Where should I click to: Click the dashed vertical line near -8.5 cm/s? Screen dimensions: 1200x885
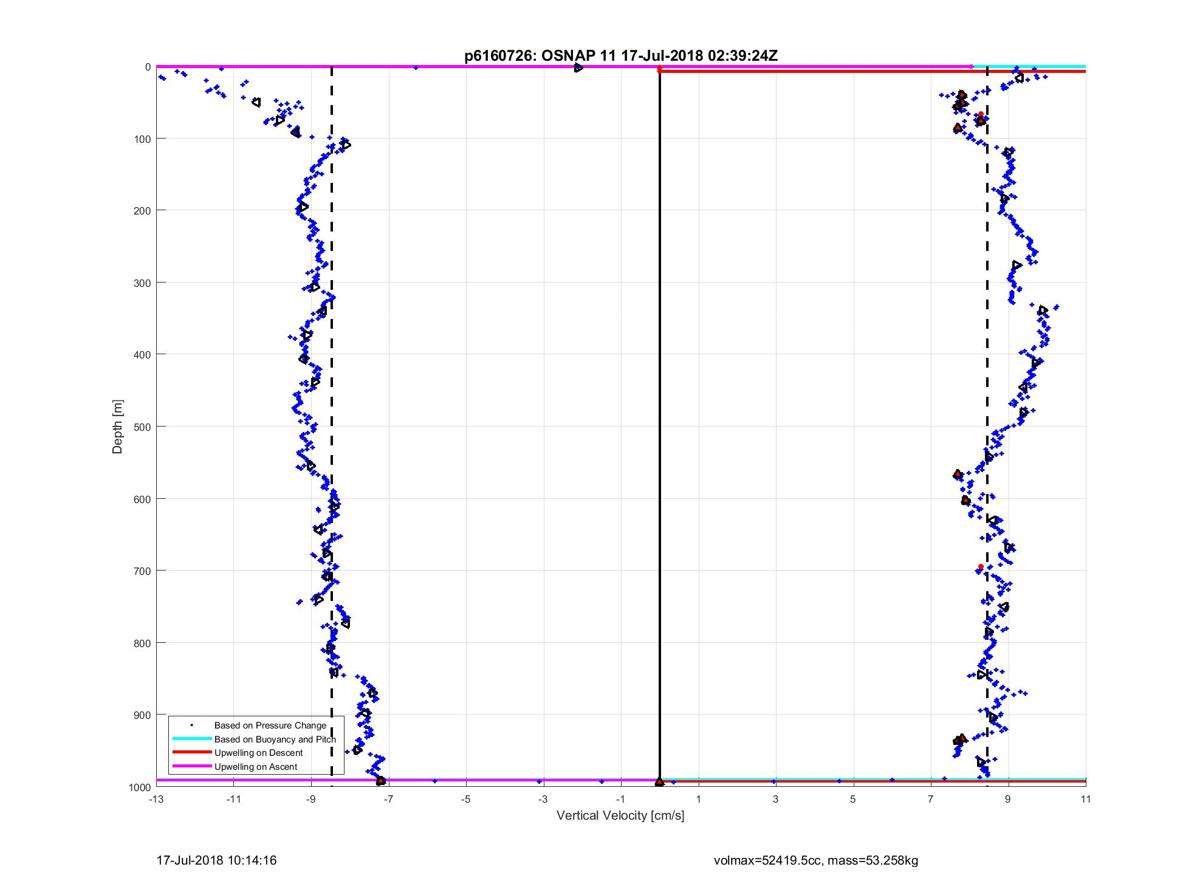[332, 426]
